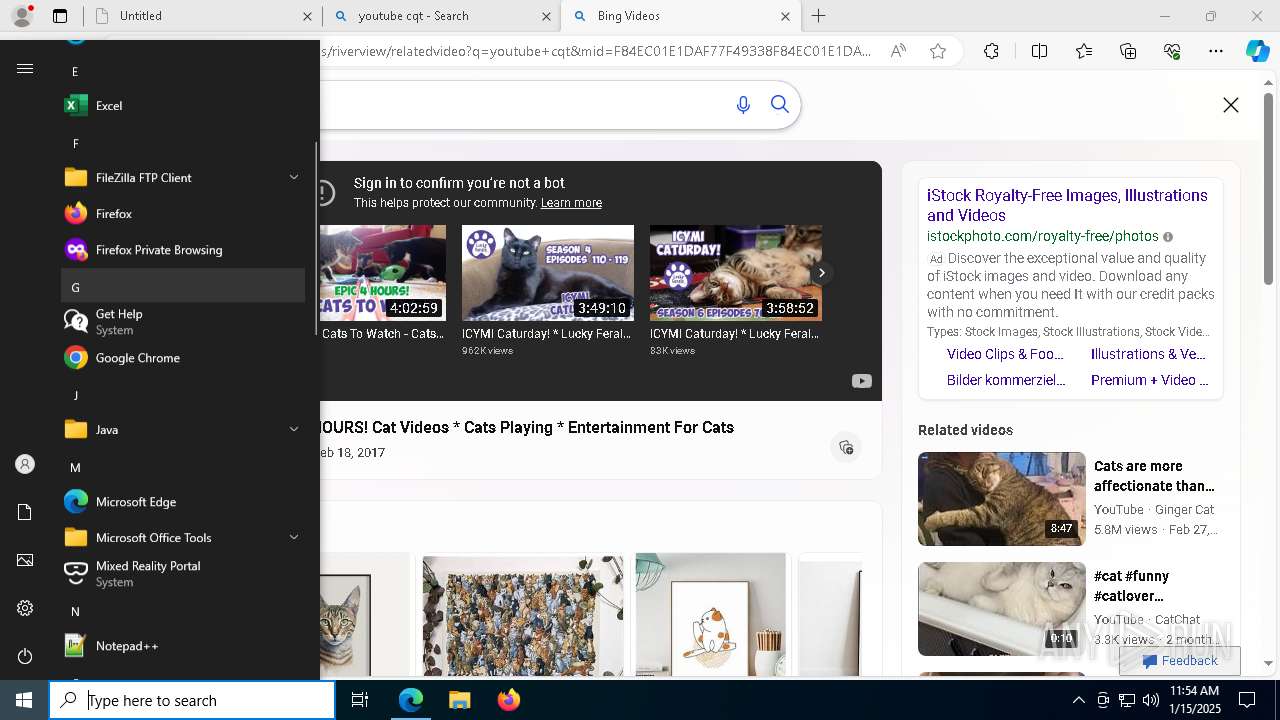Open Edge Extensions puzzle icon
Screen dimensions: 1280x720
[x=991, y=51]
